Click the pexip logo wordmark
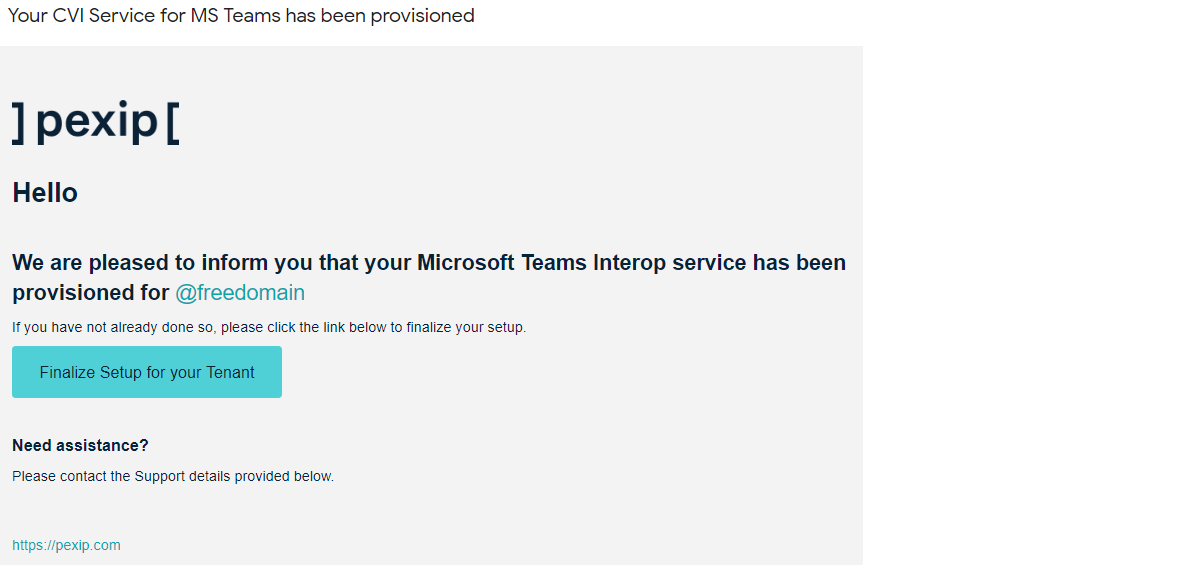 pos(97,121)
